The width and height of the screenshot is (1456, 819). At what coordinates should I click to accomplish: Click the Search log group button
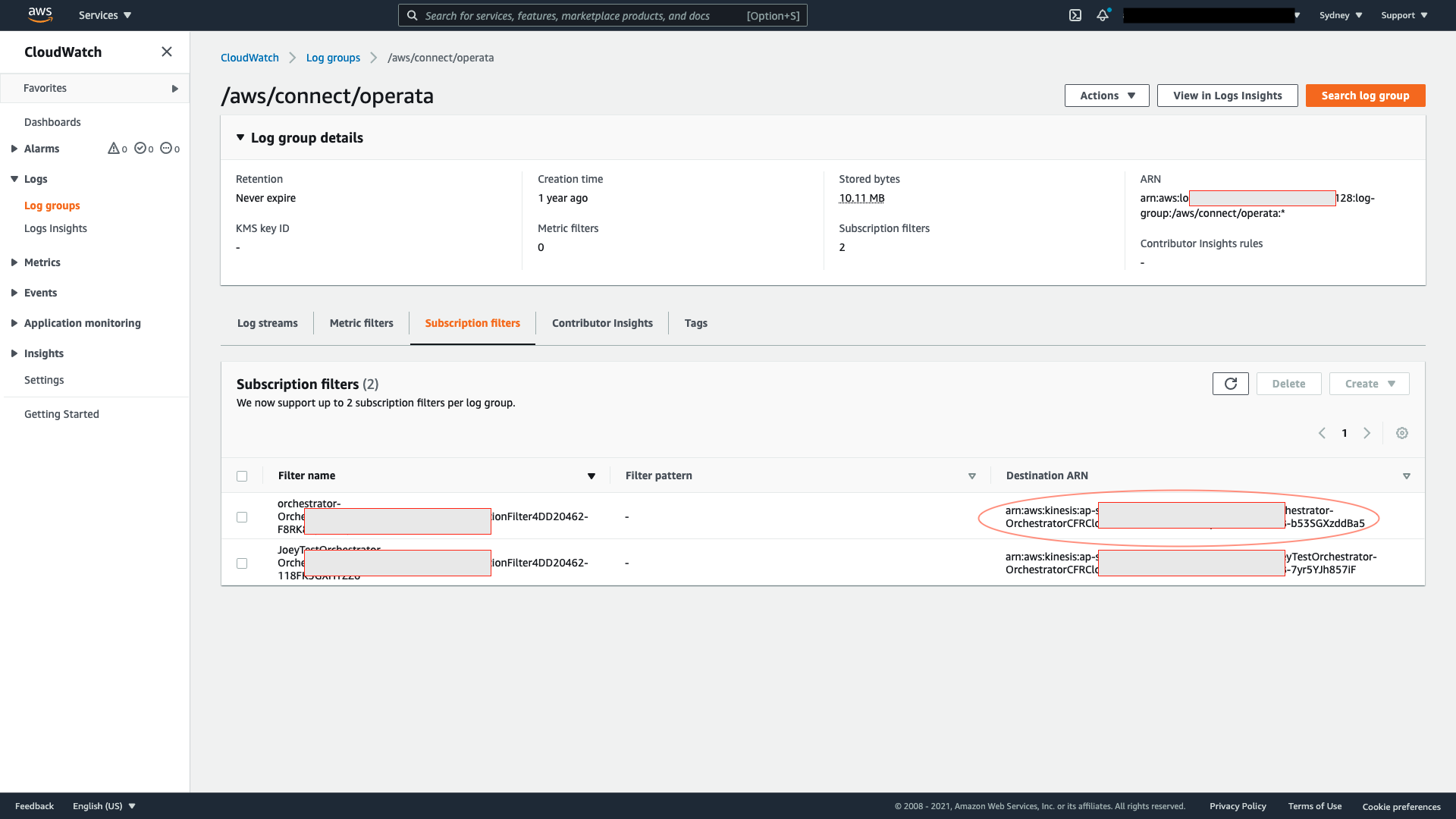point(1365,96)
